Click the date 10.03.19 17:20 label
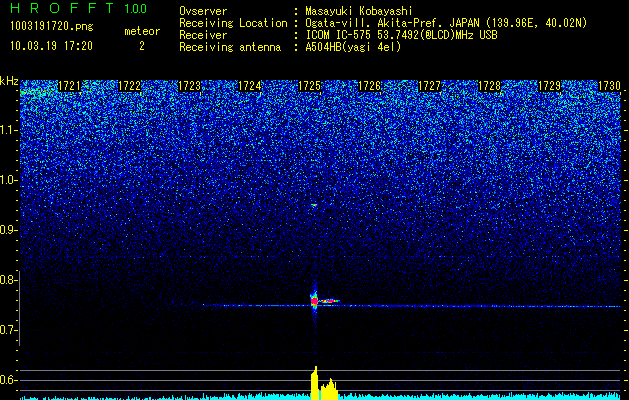The width and height of the screenshot is (629, 400). [x=50, y=46]
